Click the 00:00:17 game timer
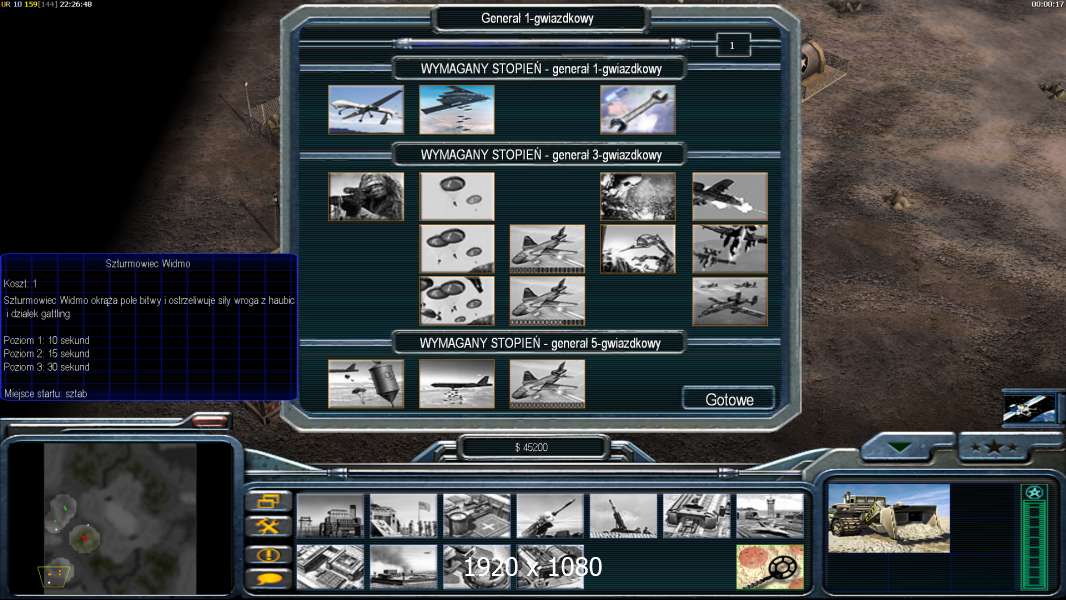The image size is (1066, 600). tap(1048, 4)
